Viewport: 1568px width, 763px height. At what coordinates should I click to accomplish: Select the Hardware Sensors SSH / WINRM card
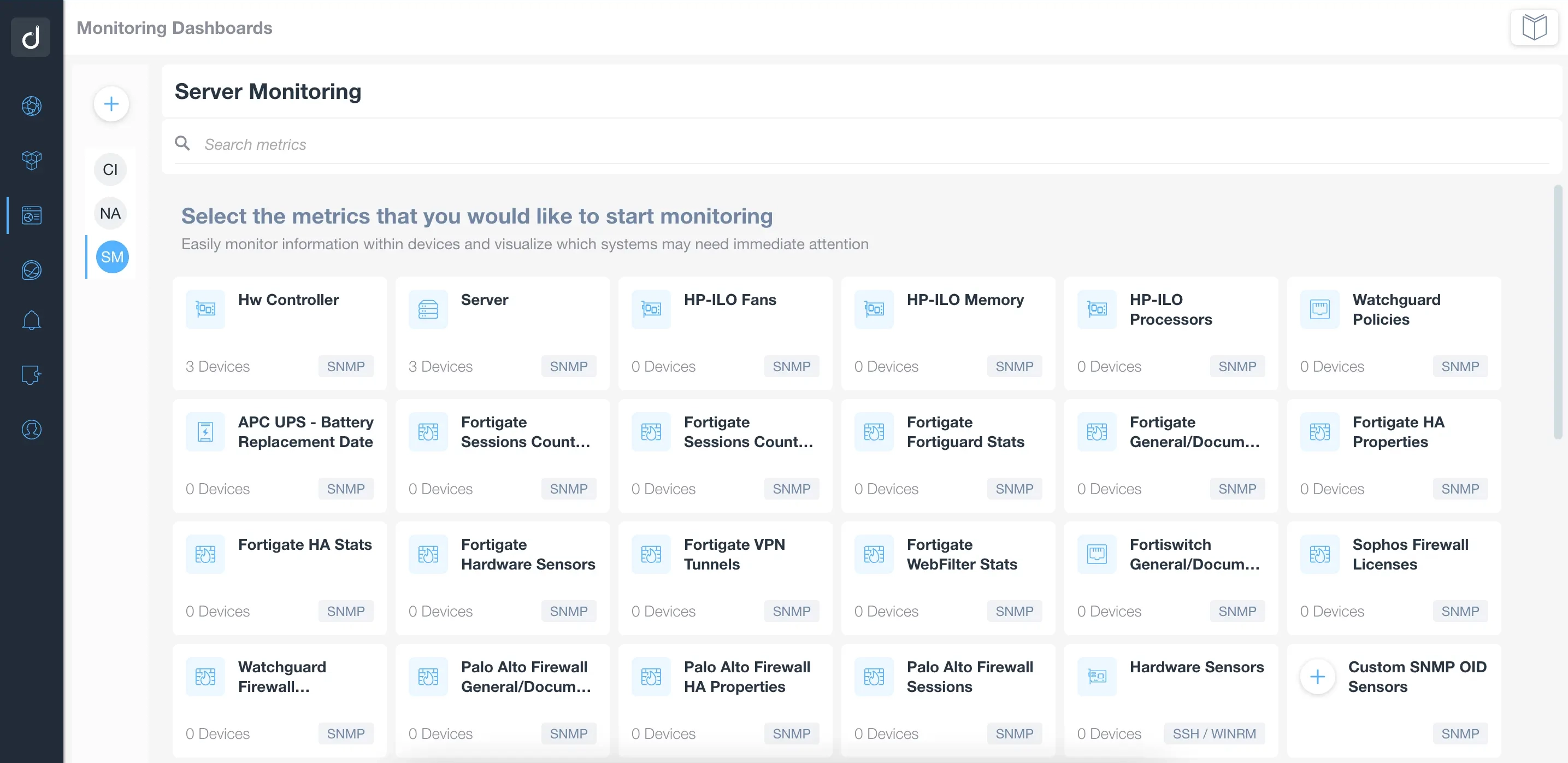pos(1170,700)
